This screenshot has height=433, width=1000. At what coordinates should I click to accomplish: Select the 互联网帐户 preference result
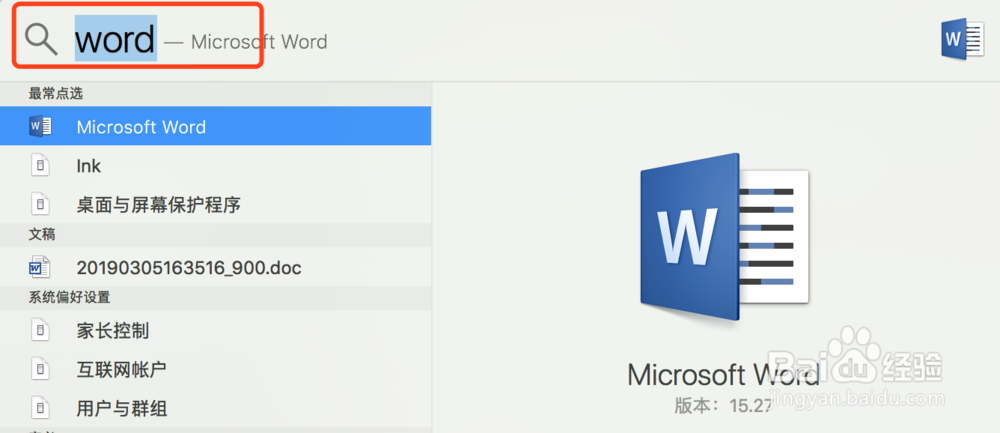tap(216, 369)
